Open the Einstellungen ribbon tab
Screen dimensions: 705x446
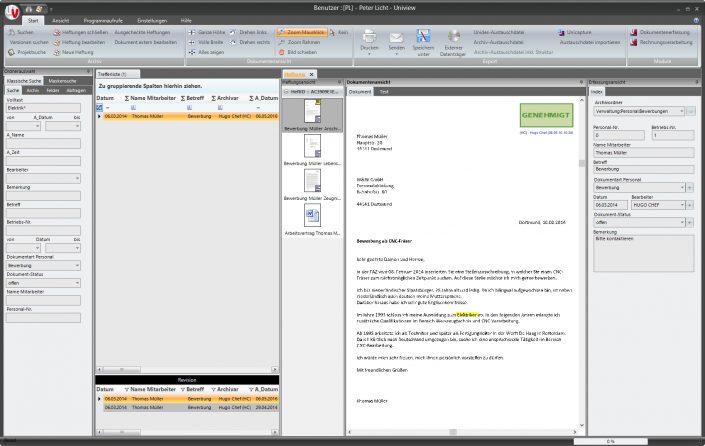coord(152,21)
